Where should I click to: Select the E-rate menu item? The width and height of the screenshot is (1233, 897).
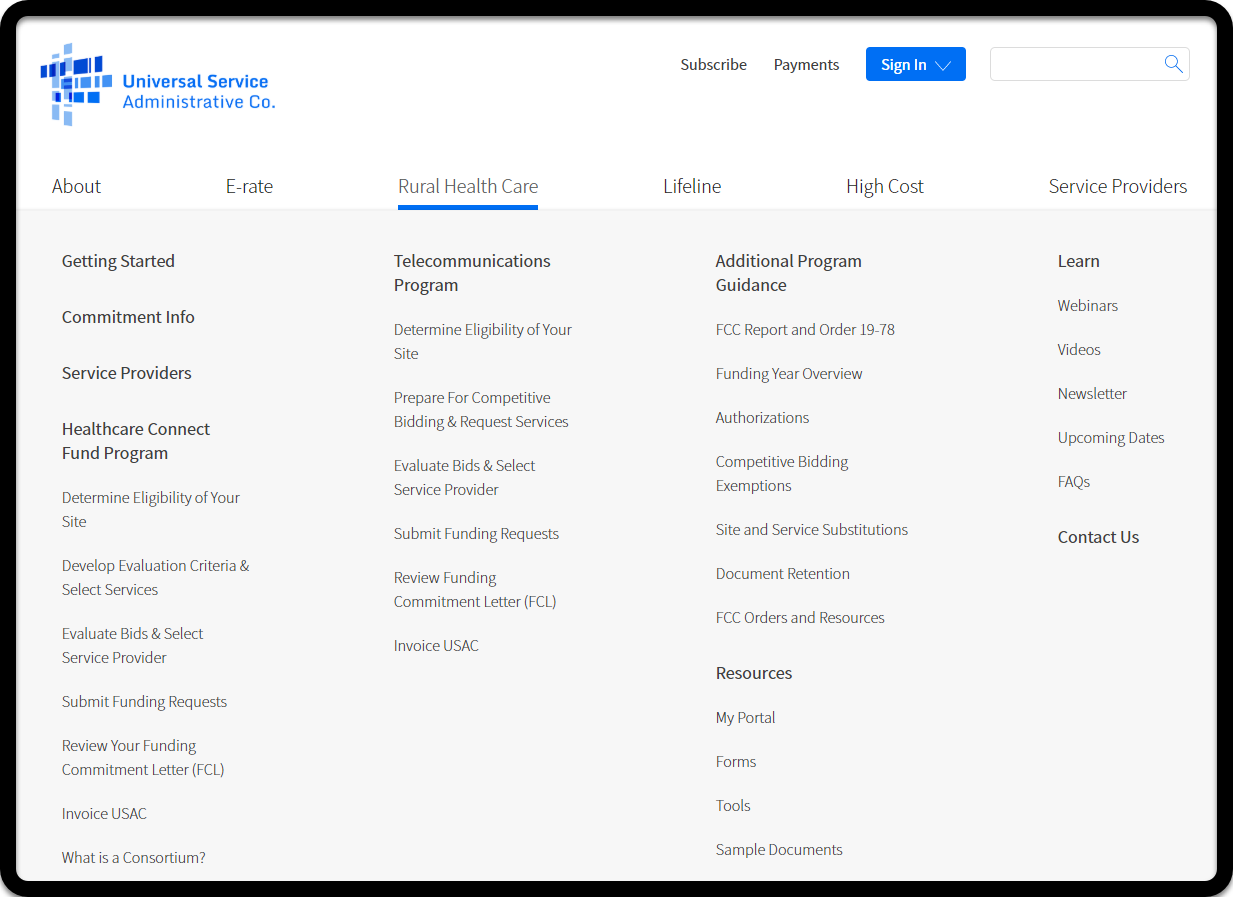(x=249, y=187)
